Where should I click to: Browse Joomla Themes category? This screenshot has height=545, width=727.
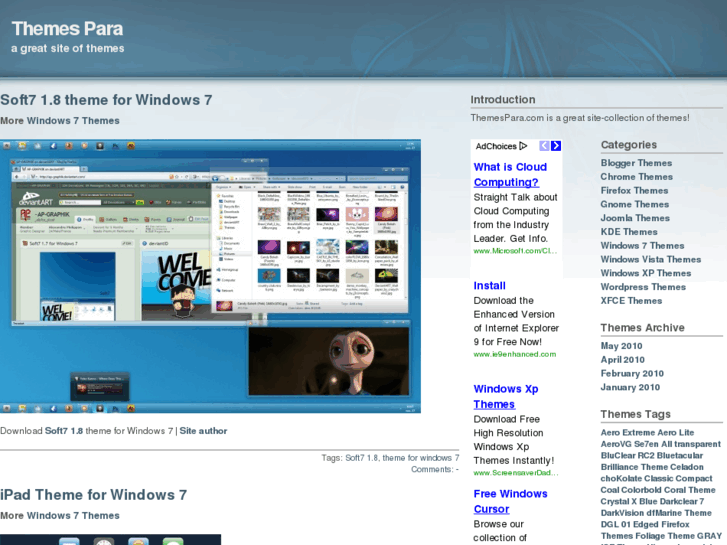coord(635,218)
